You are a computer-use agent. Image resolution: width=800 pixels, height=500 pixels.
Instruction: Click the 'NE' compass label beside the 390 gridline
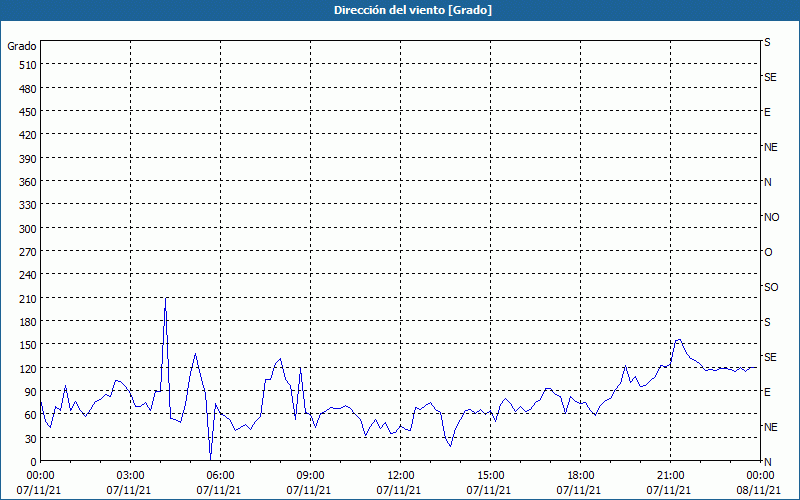point(770,147)
